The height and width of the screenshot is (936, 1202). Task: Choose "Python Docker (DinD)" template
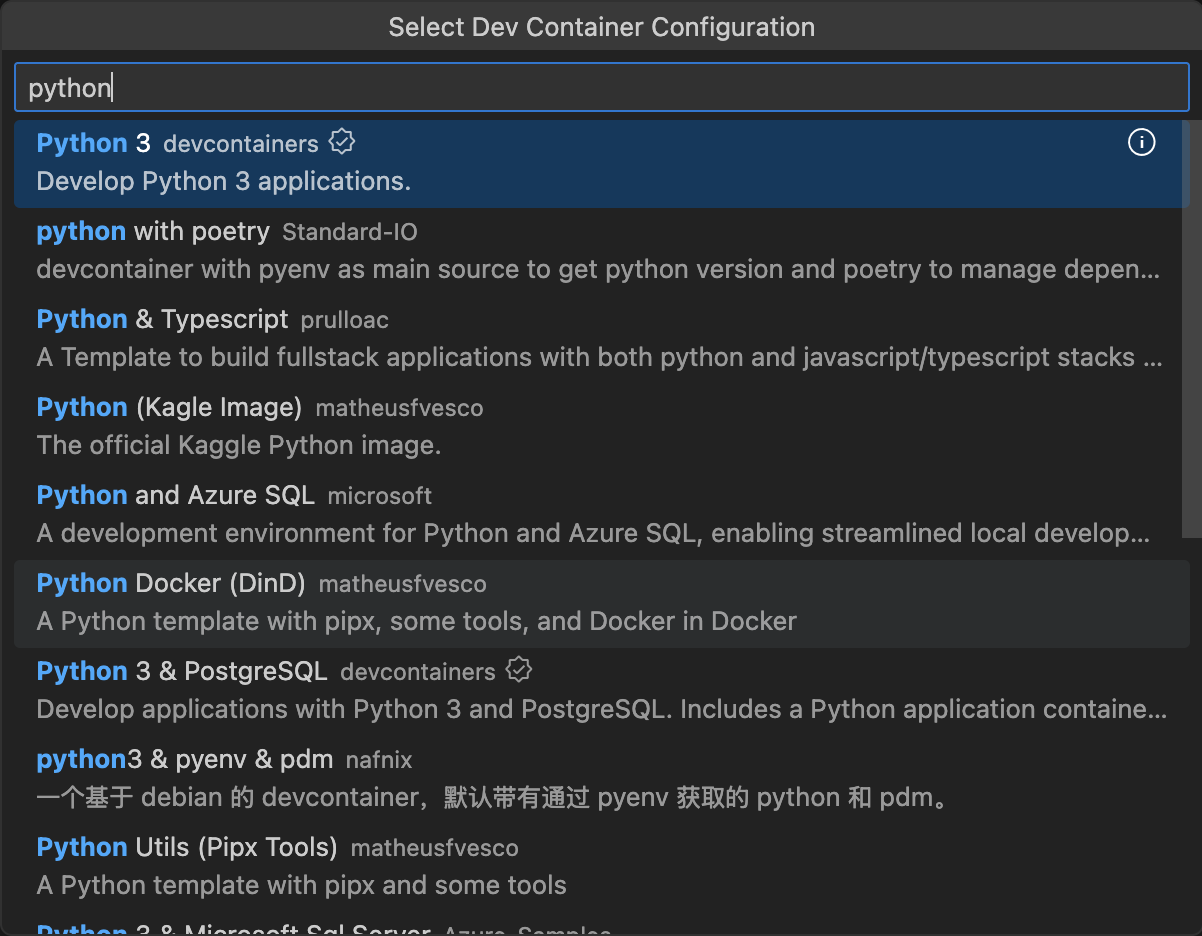point(601,603)
